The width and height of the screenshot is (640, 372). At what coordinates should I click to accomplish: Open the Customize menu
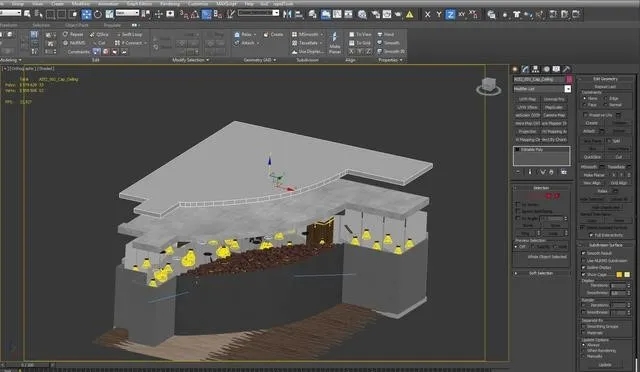(x=198, y=3)
